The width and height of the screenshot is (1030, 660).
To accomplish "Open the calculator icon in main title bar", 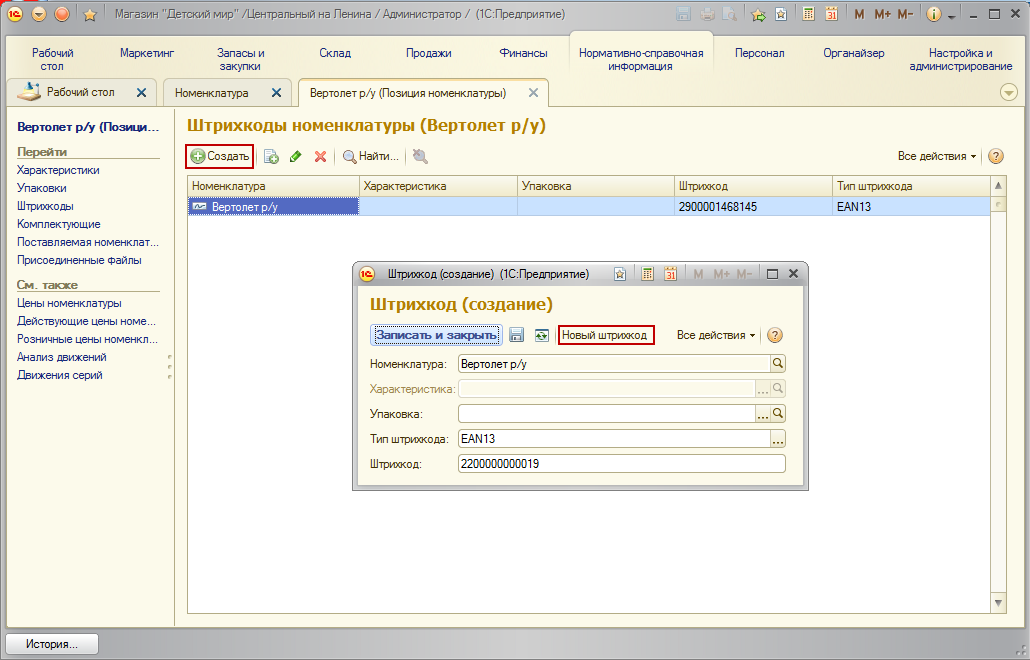I will (809, 14).
